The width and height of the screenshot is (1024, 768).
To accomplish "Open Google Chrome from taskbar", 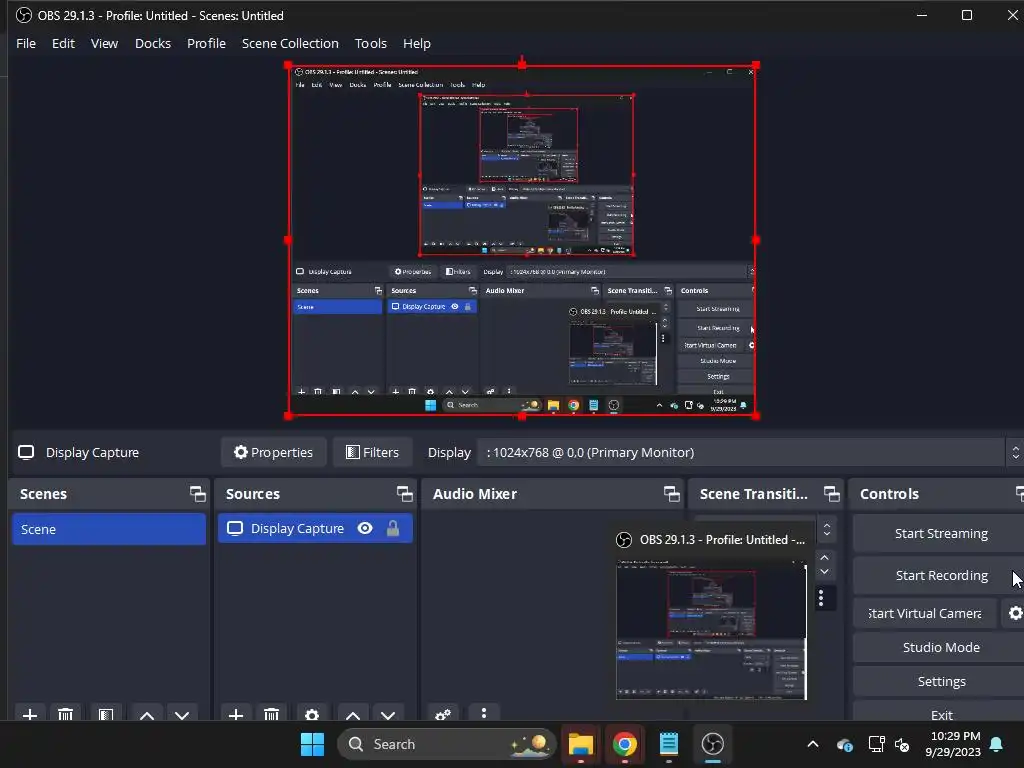I will click(624, 744).
